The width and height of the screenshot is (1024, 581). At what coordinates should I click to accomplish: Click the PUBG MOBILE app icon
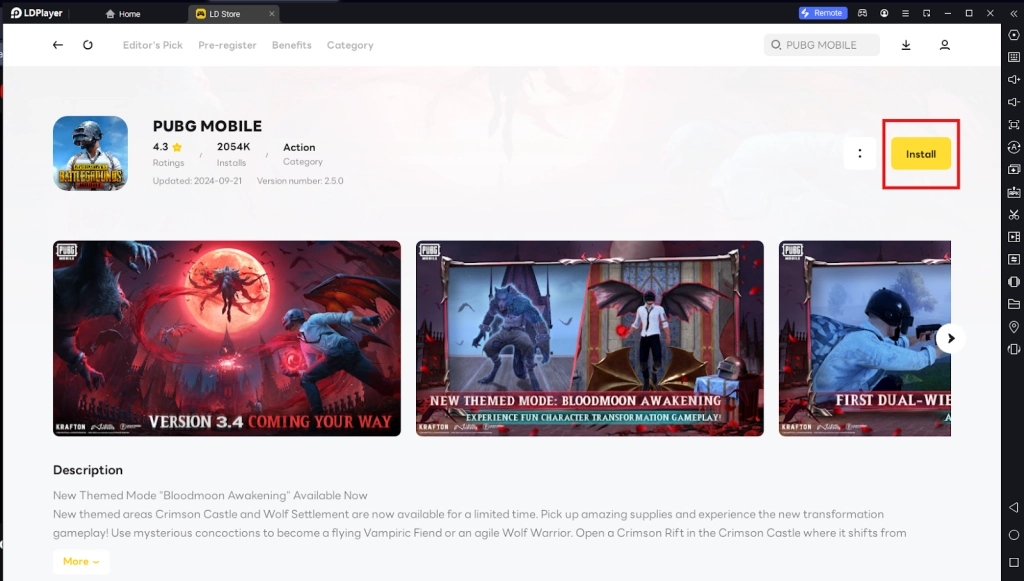[x=90, y=153]
